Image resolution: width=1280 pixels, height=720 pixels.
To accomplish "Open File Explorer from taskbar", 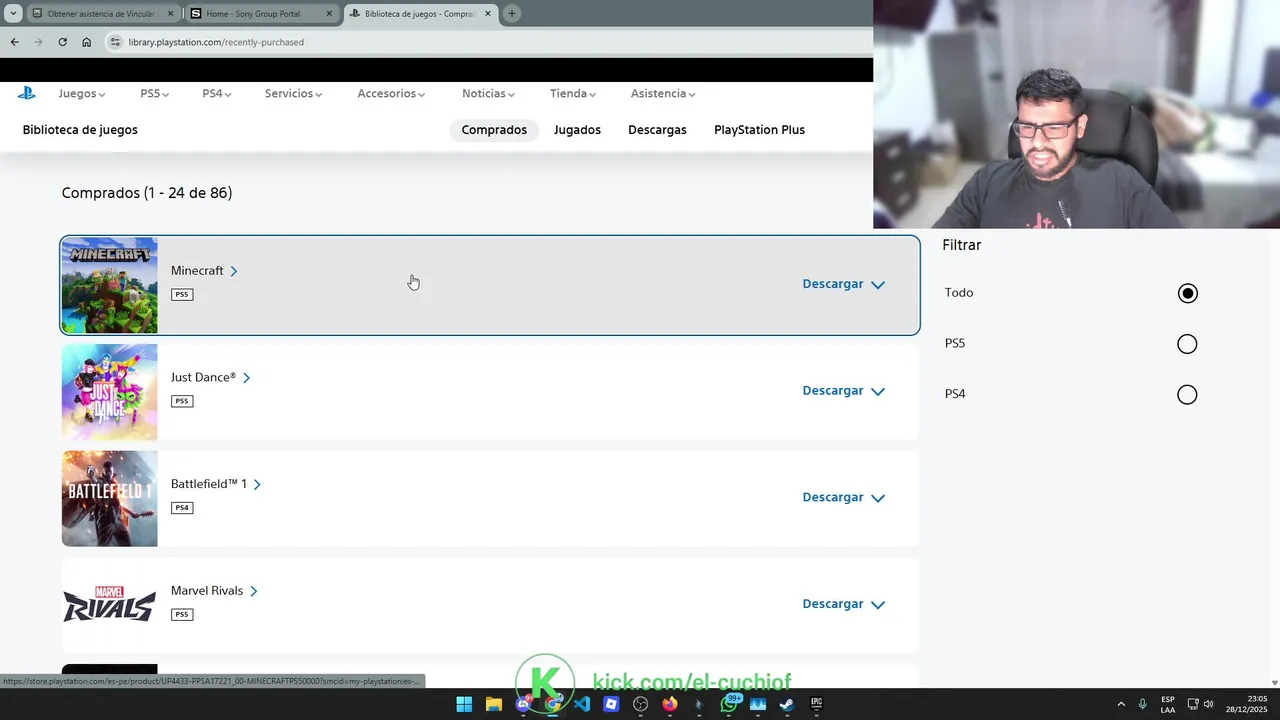I will (x=493, y=704).
